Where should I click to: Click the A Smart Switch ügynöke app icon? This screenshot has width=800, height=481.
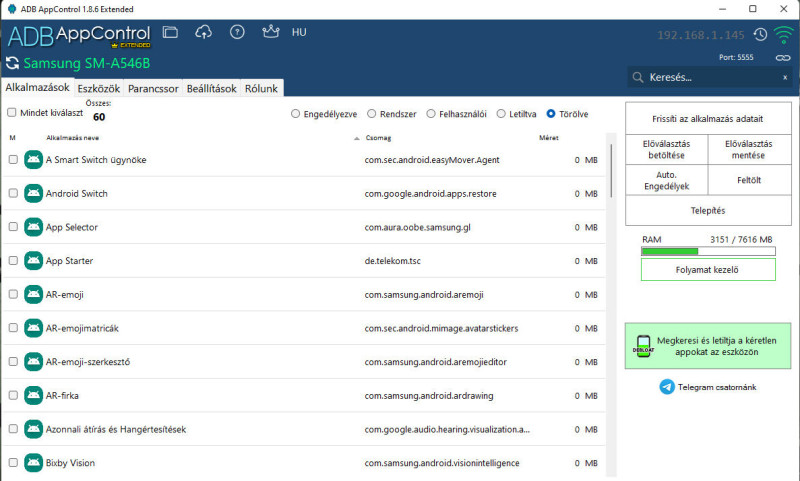tap(34, 160)
